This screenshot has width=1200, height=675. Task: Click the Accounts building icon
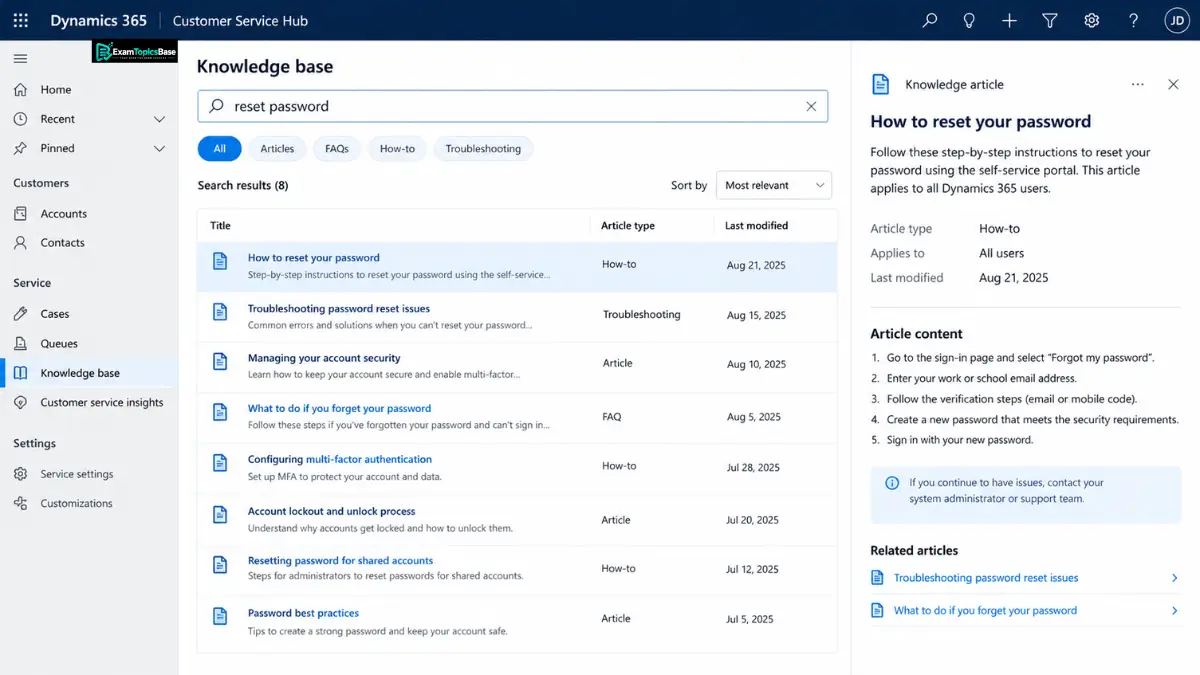point(20,213)
